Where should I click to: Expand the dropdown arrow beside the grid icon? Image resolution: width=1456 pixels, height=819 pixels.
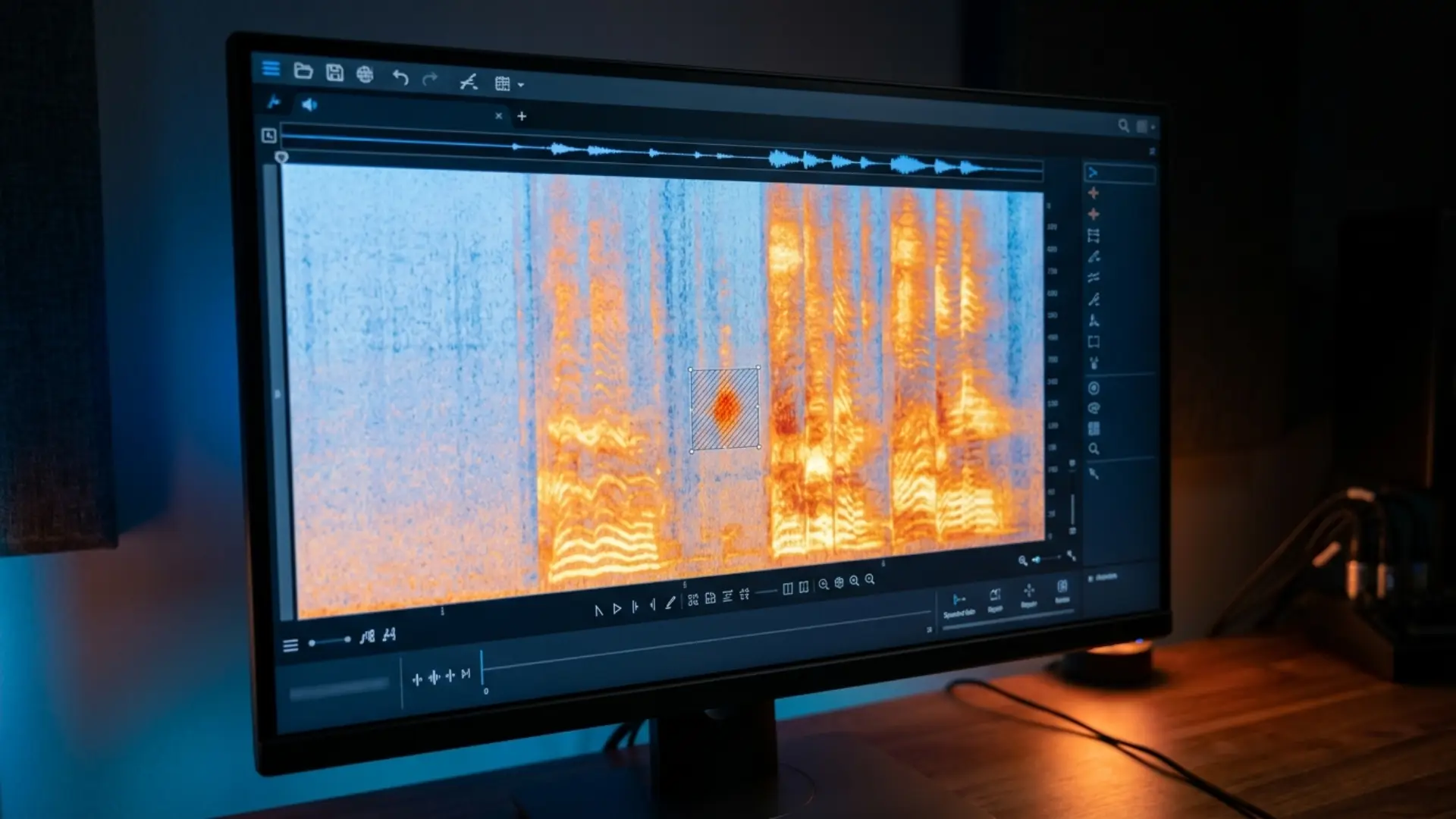[521, 85]
